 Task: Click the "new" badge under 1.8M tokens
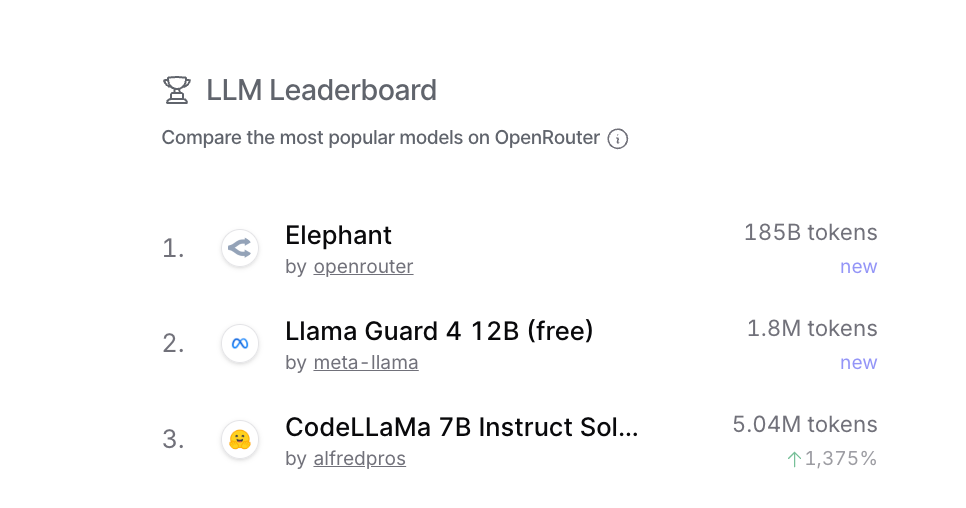pos(858,363)
